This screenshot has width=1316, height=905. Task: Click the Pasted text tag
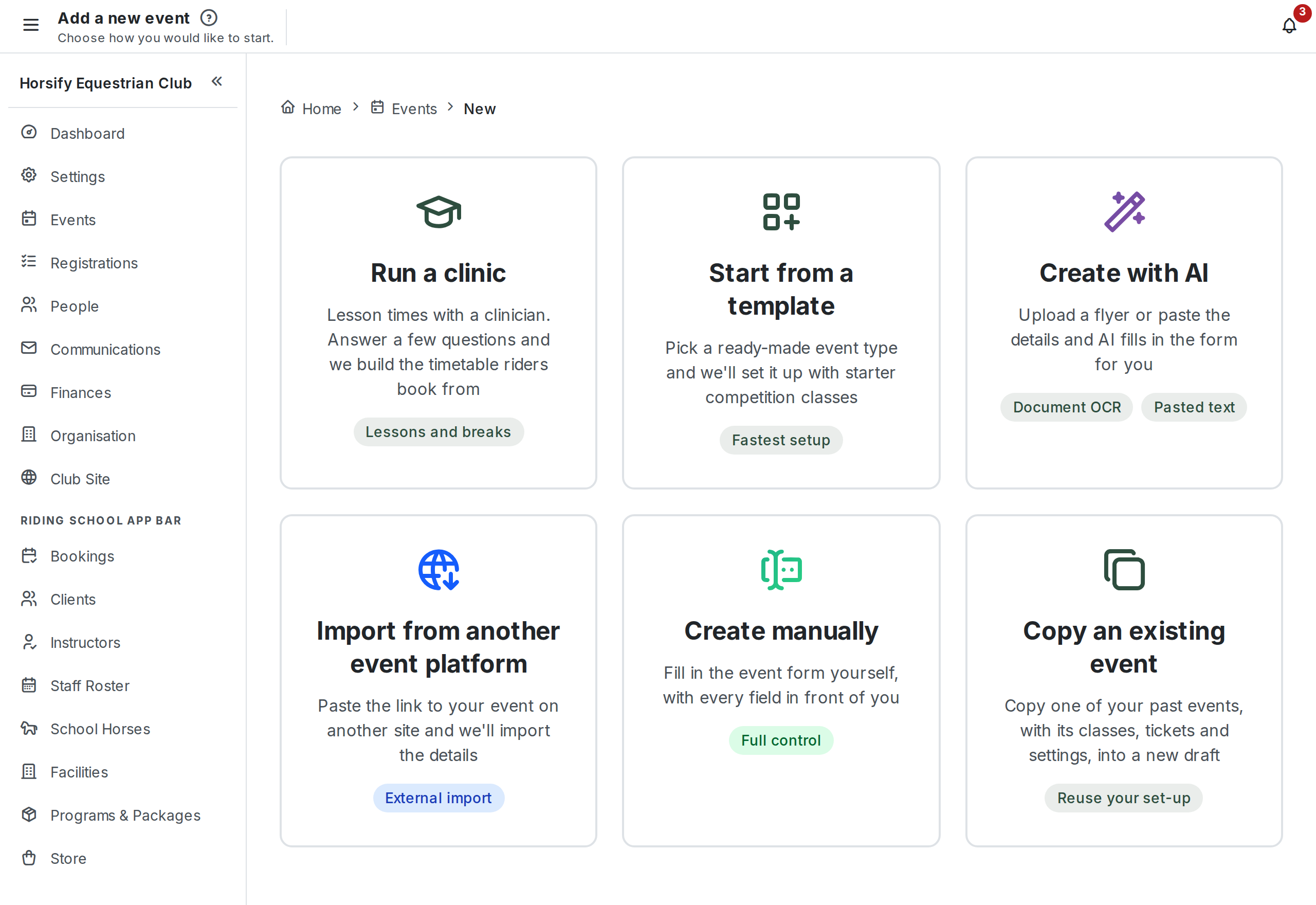[x=1194, y=407]
